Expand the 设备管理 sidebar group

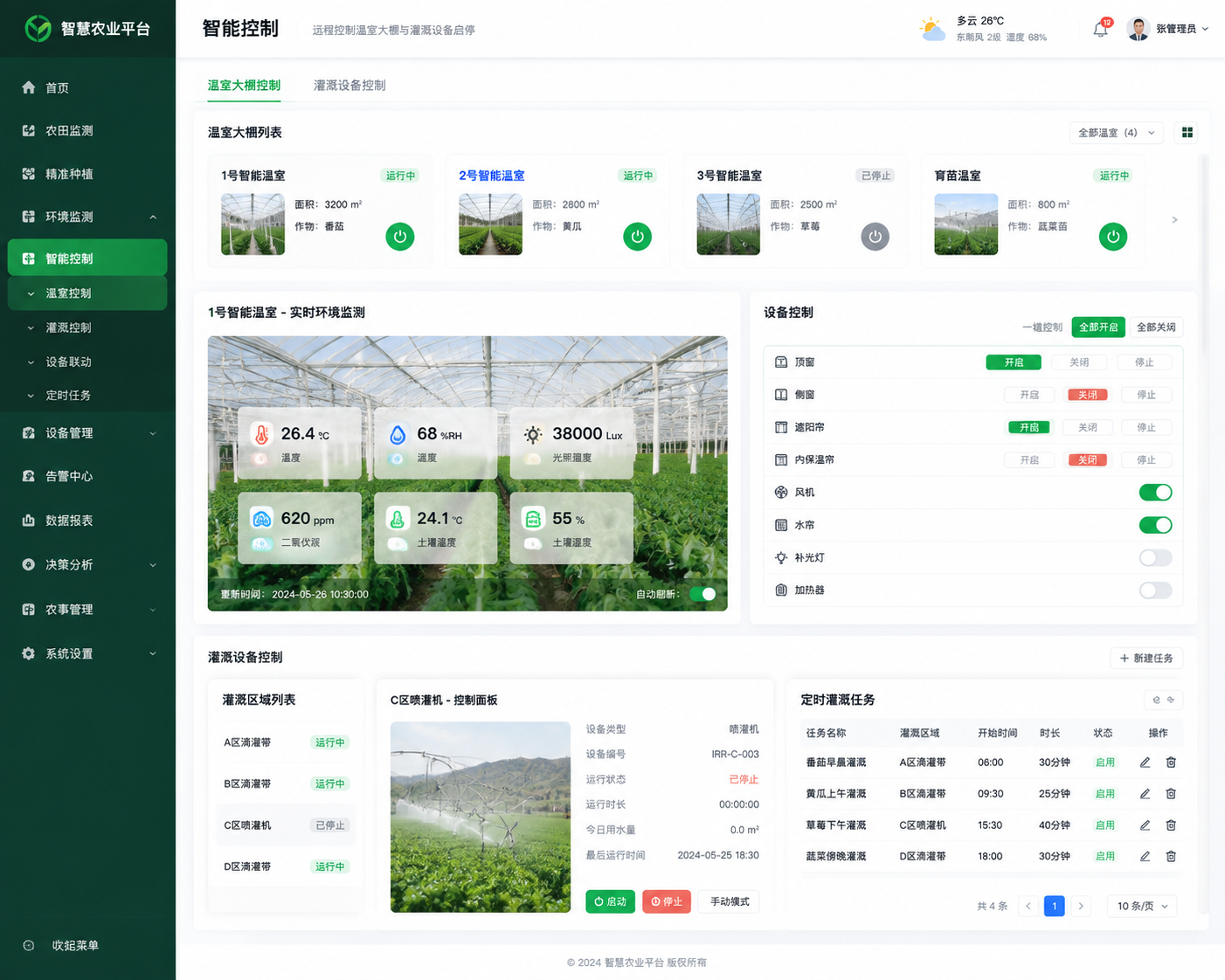coord(153,433)
